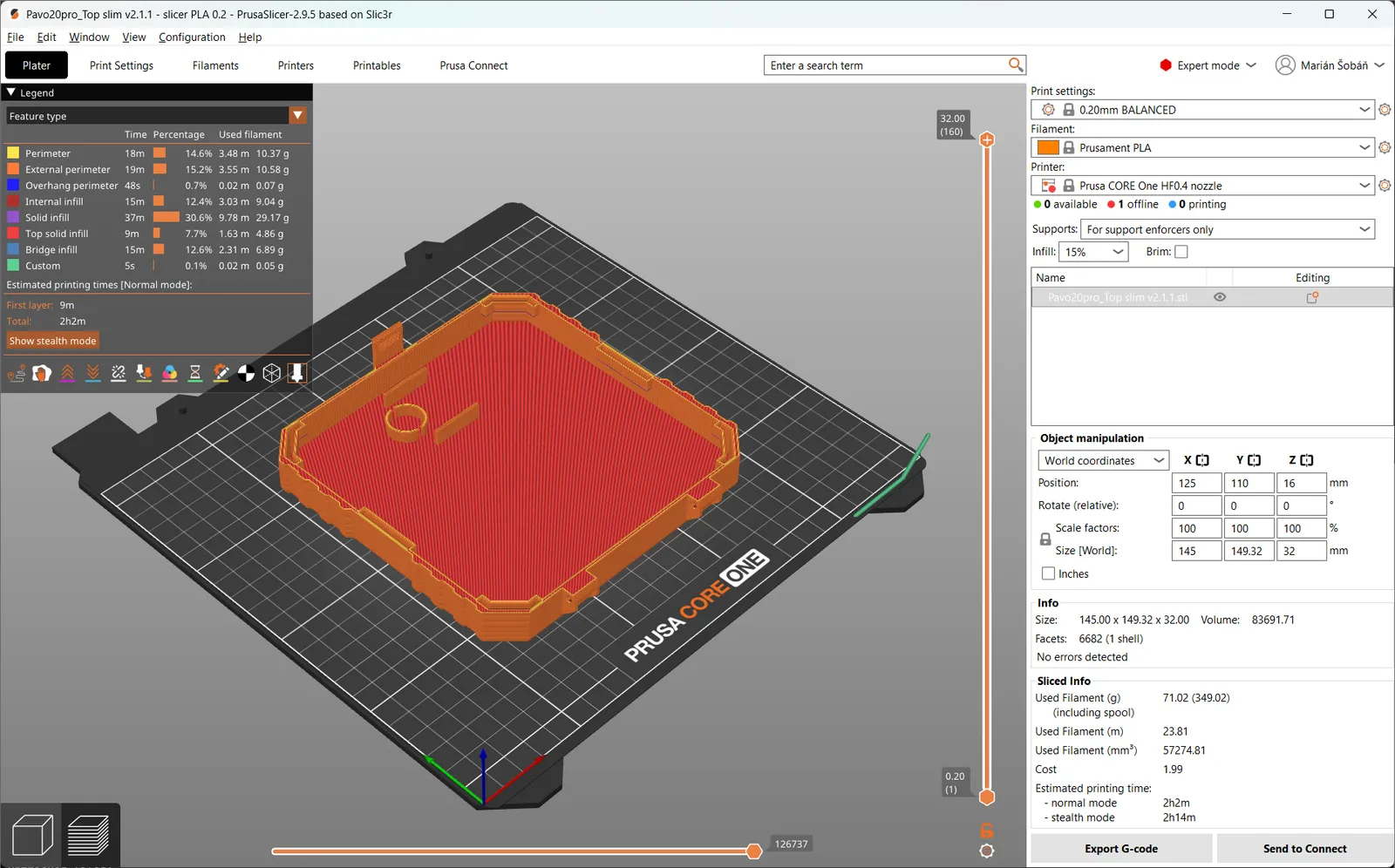
Task: Click the object editing icon in list
Action: pyautogui.click(x=1312, y=297)
